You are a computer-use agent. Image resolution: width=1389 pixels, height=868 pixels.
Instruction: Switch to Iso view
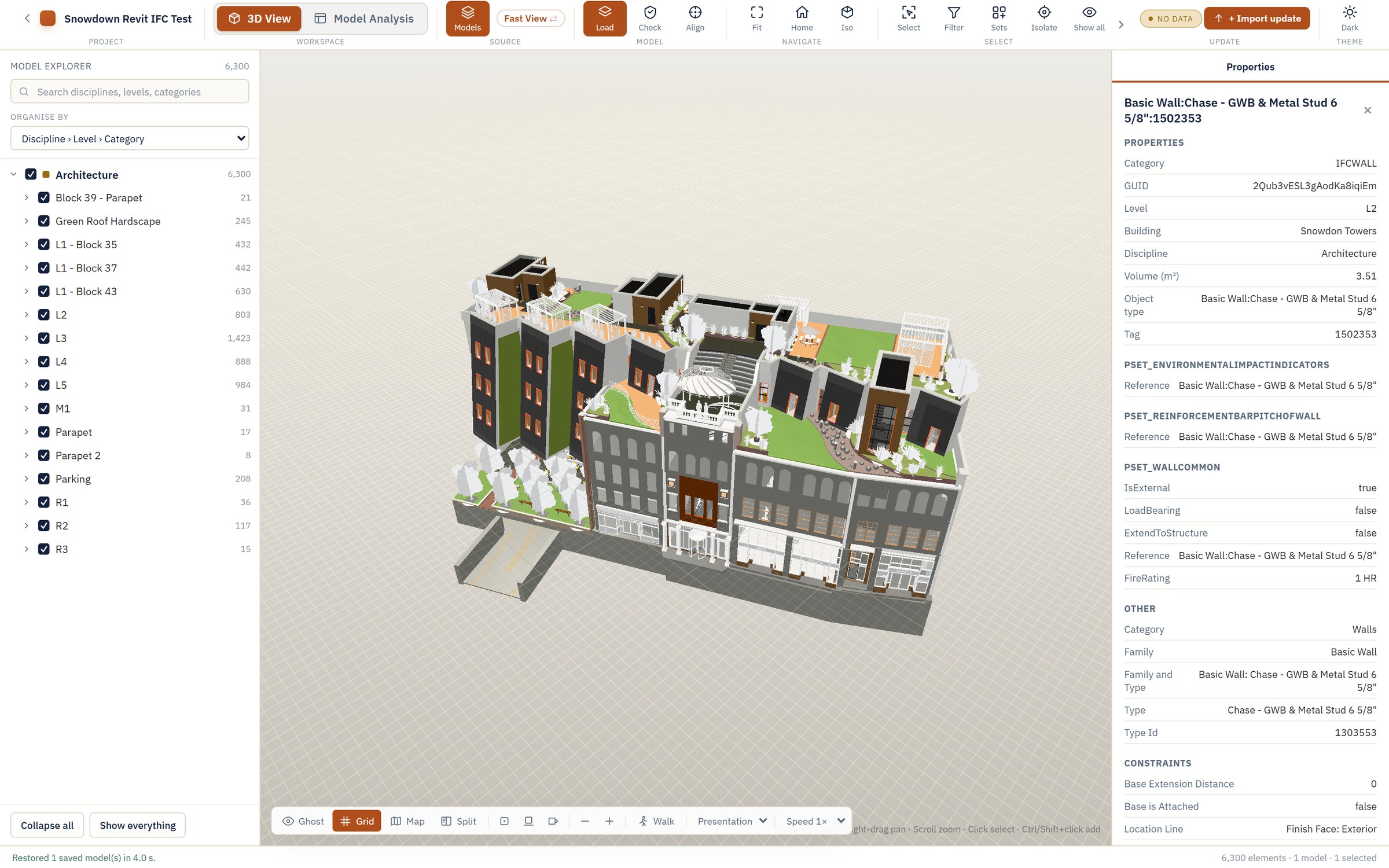(847, 19)
